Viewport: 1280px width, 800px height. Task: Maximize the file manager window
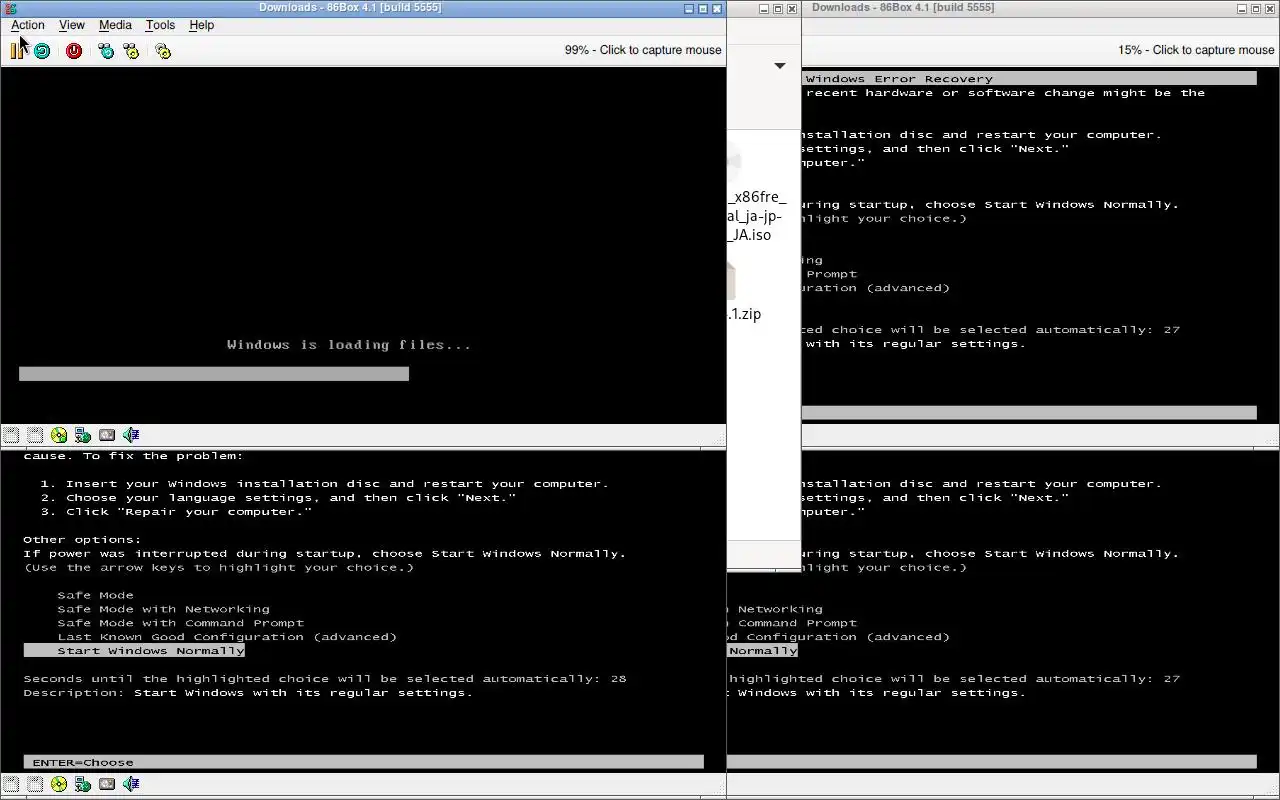coord(778,8)
